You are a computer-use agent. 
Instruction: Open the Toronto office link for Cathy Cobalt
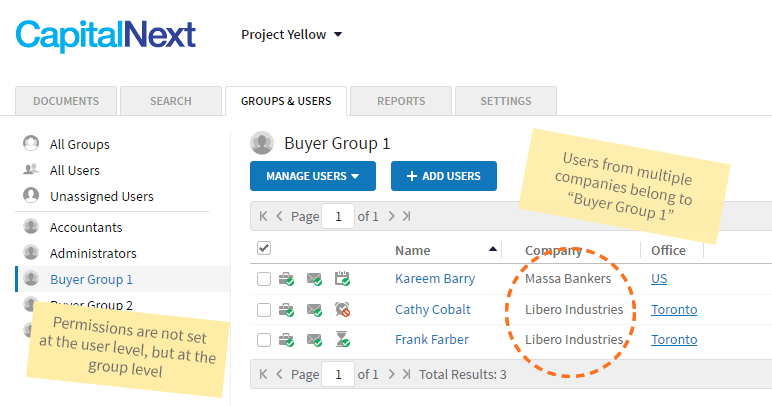point(674,310)
